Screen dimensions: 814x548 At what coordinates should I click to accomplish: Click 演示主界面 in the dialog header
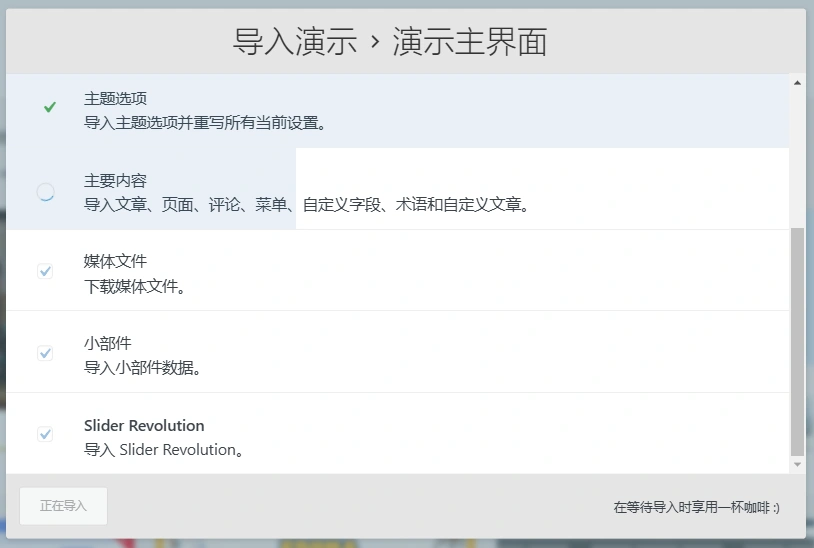(470, 42)
